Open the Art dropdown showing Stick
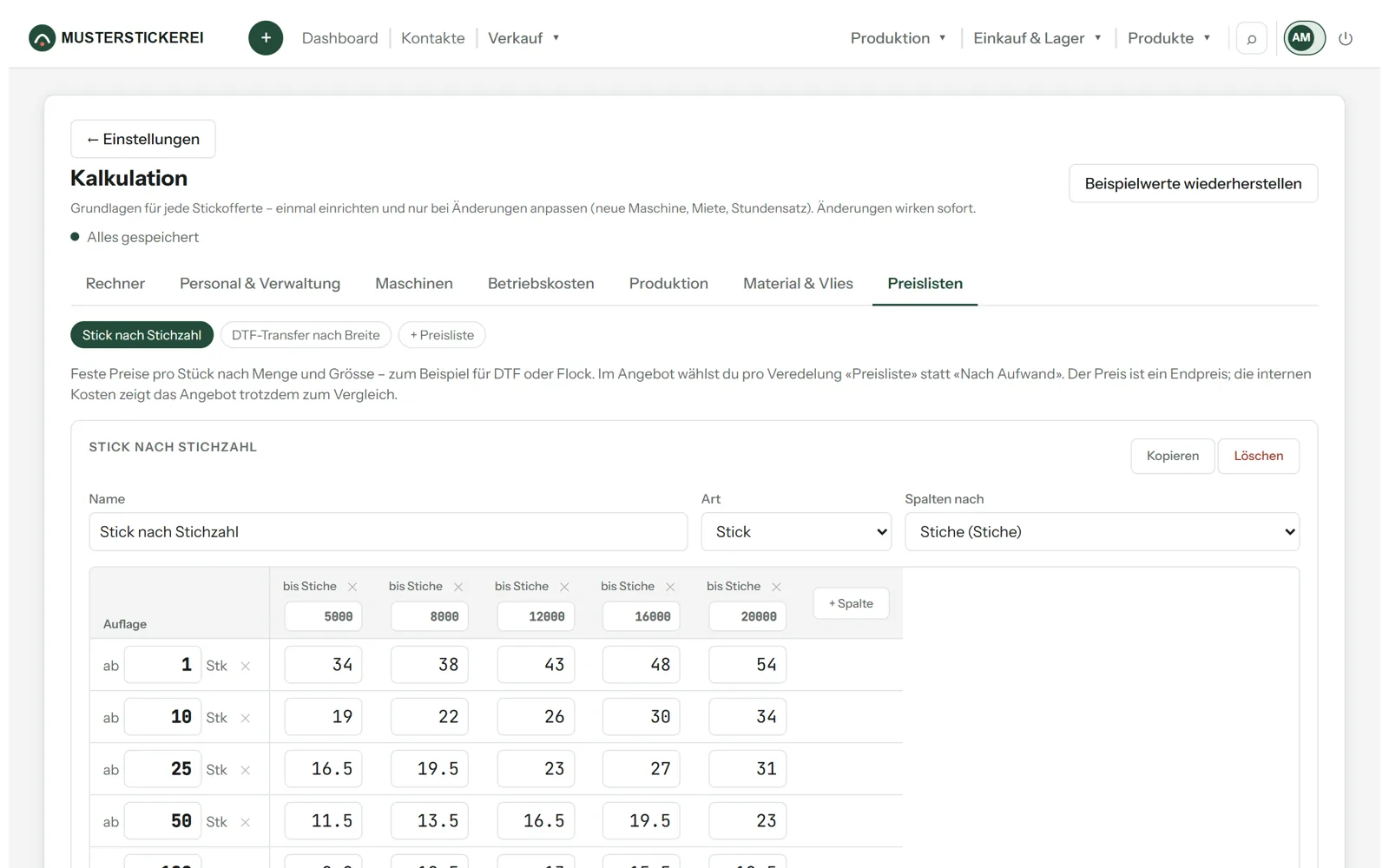 (796, 532)
